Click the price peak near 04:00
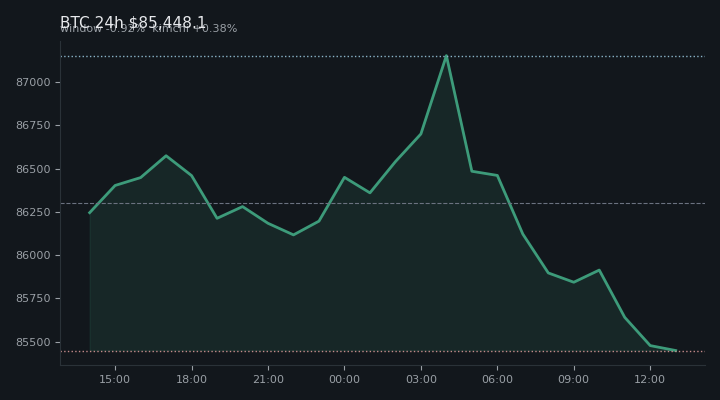 446,56
